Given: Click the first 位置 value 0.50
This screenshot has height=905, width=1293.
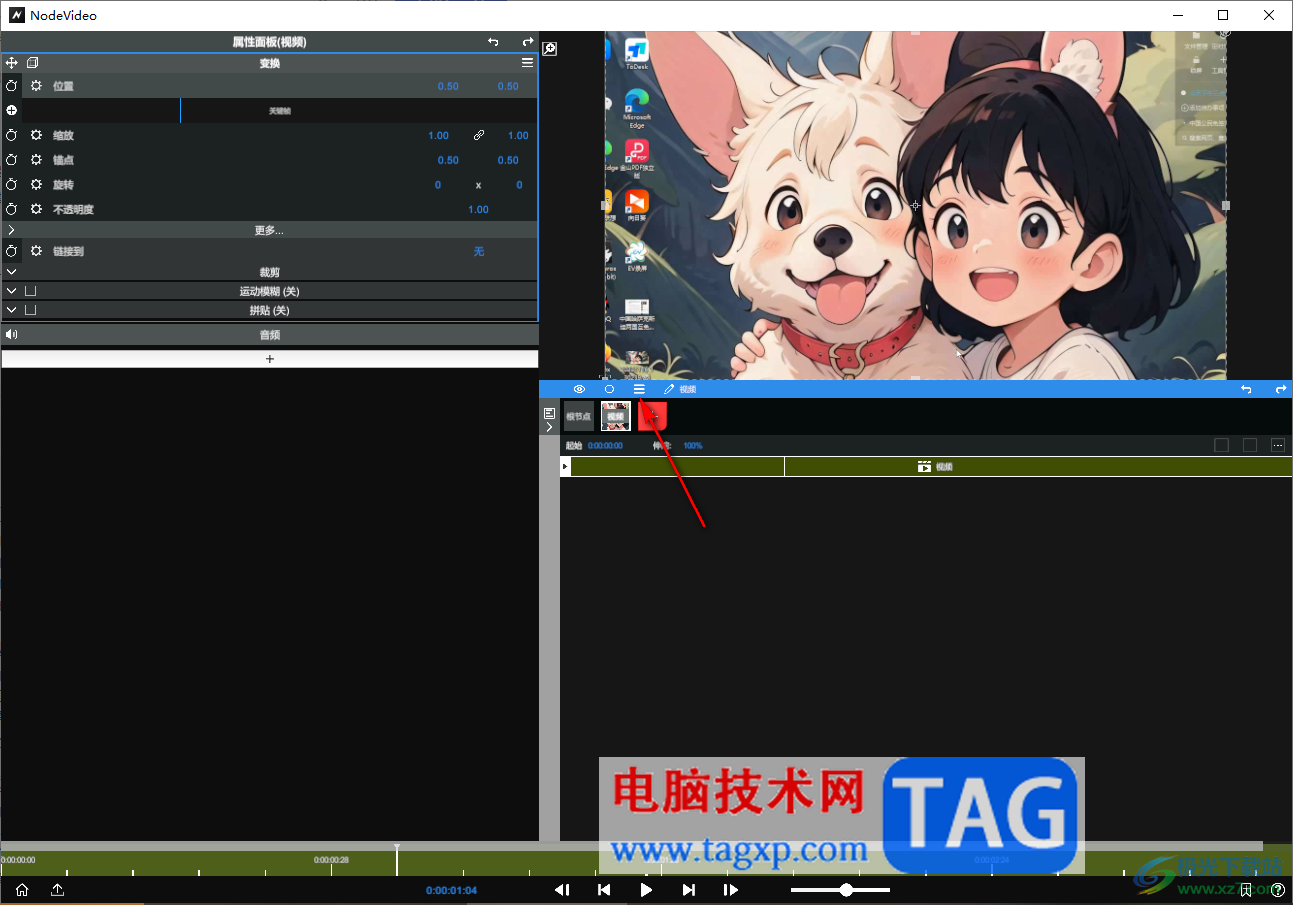Looking at the screenshot, I should click(448, 86).
